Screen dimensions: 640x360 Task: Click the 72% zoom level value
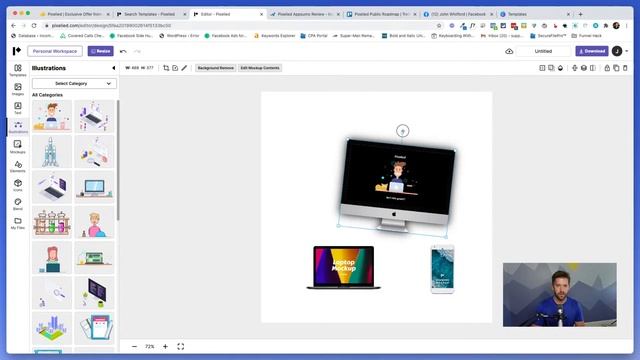(150, 347)
